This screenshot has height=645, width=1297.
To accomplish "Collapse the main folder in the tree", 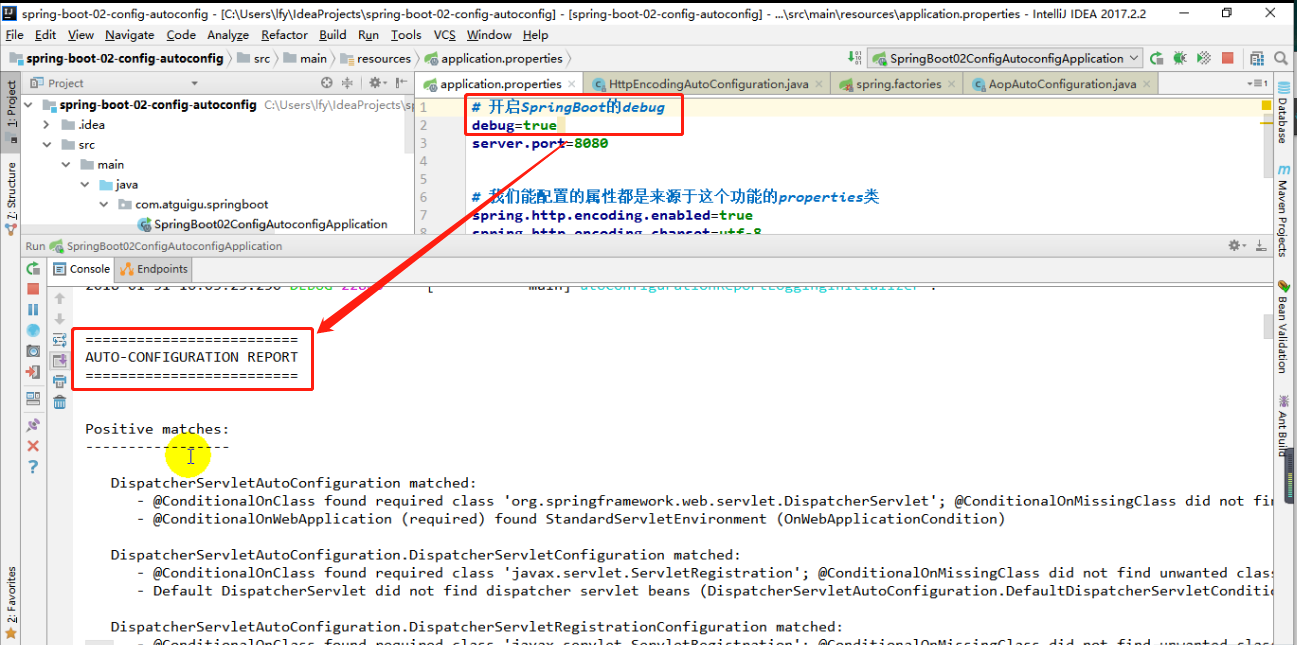I will pos(66,165).
